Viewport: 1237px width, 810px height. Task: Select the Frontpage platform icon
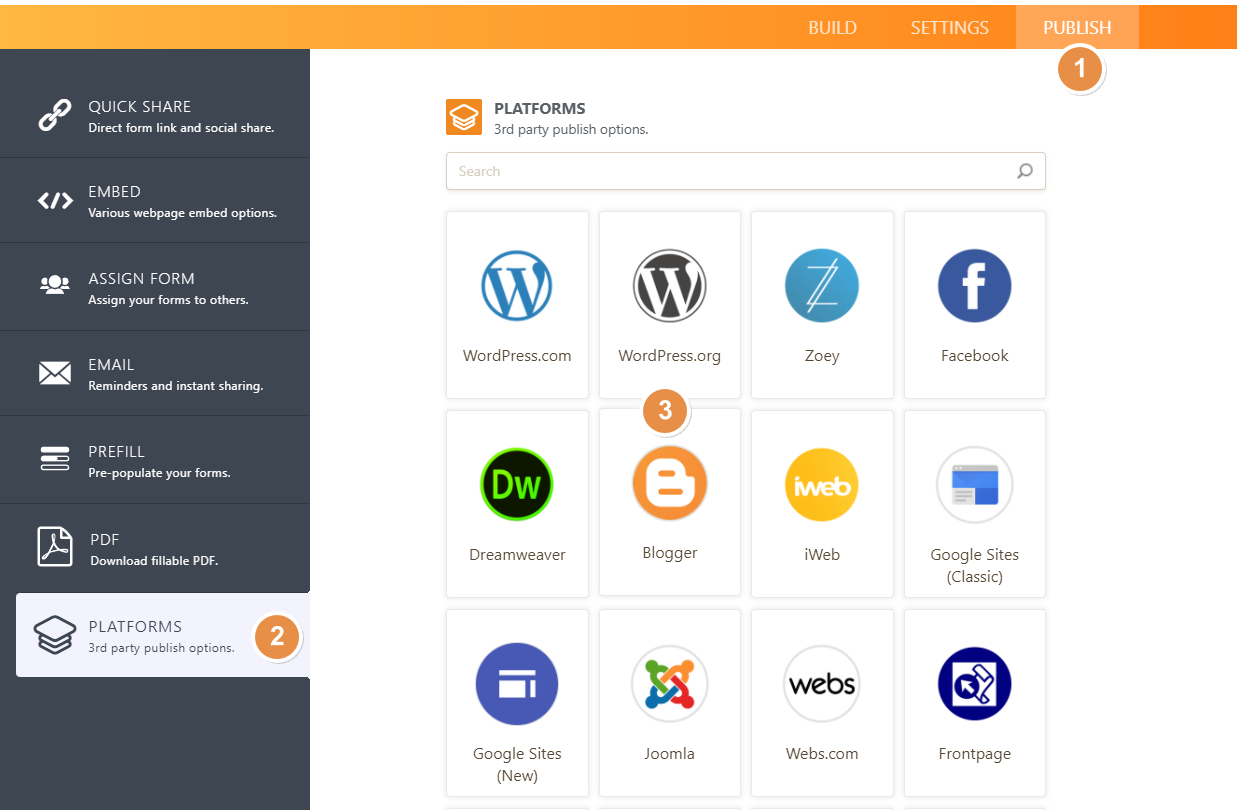click(x=974, y=684)
